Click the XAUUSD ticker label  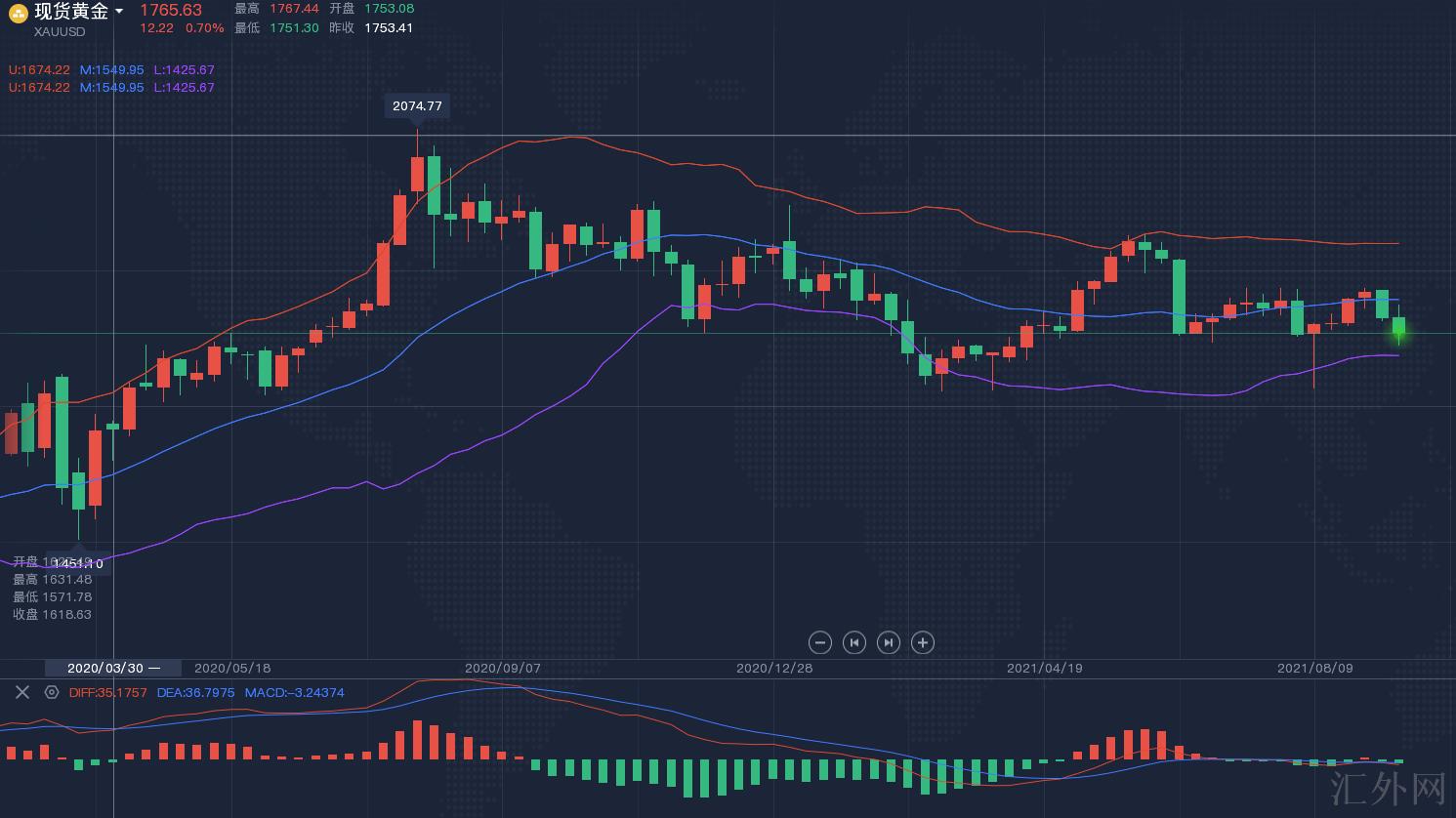coord(60,31)
